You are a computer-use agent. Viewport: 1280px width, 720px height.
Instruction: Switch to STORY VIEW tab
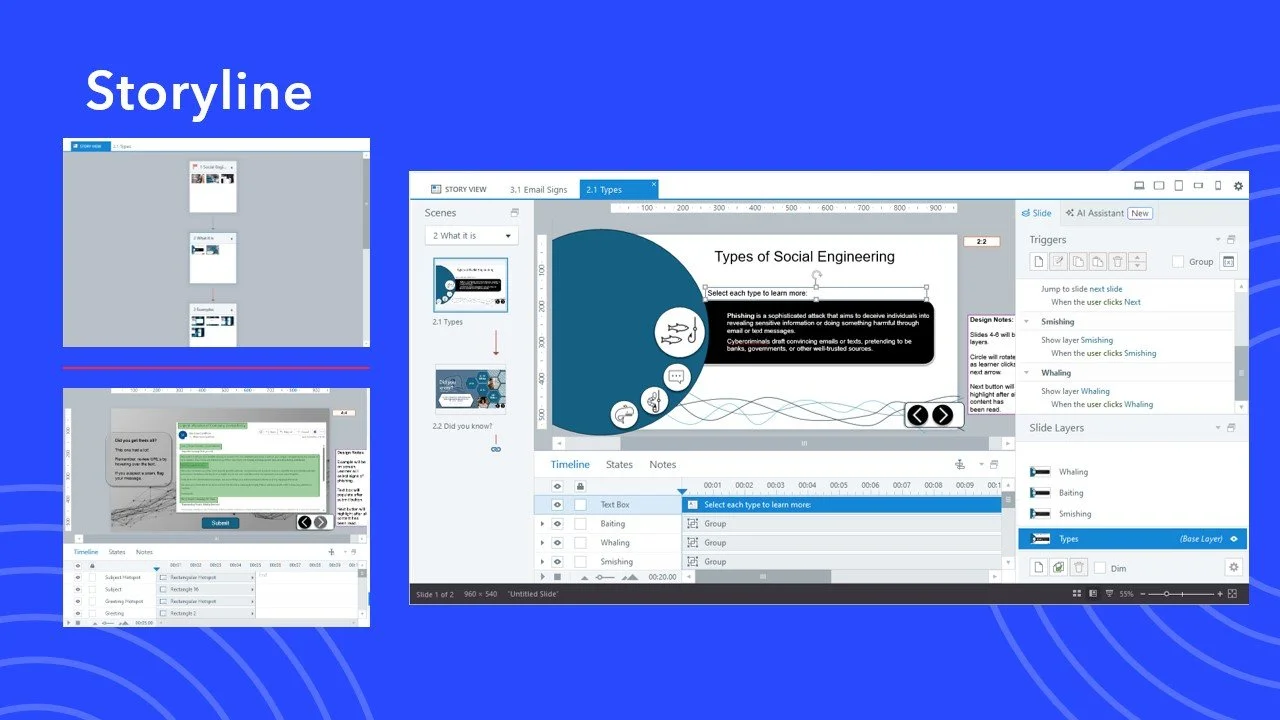click(459, 189)
